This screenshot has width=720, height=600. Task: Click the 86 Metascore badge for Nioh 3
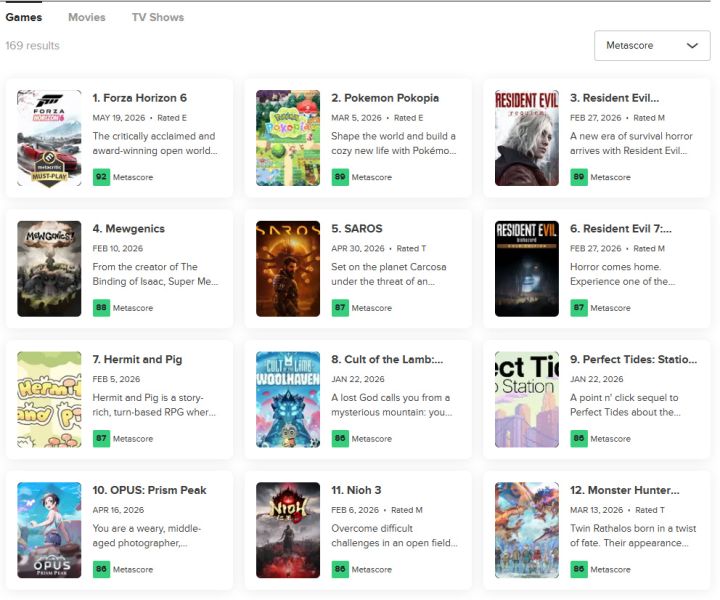point(340,569)
